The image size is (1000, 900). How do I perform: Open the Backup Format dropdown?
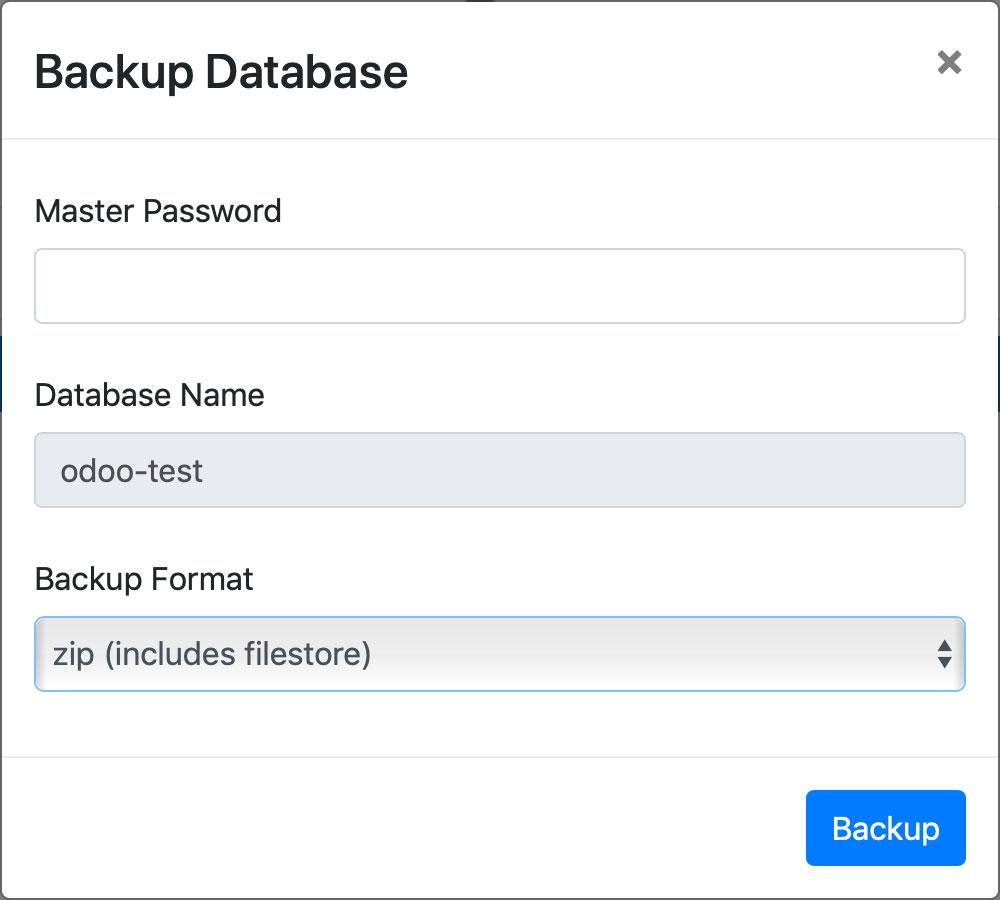coord(499,654)
